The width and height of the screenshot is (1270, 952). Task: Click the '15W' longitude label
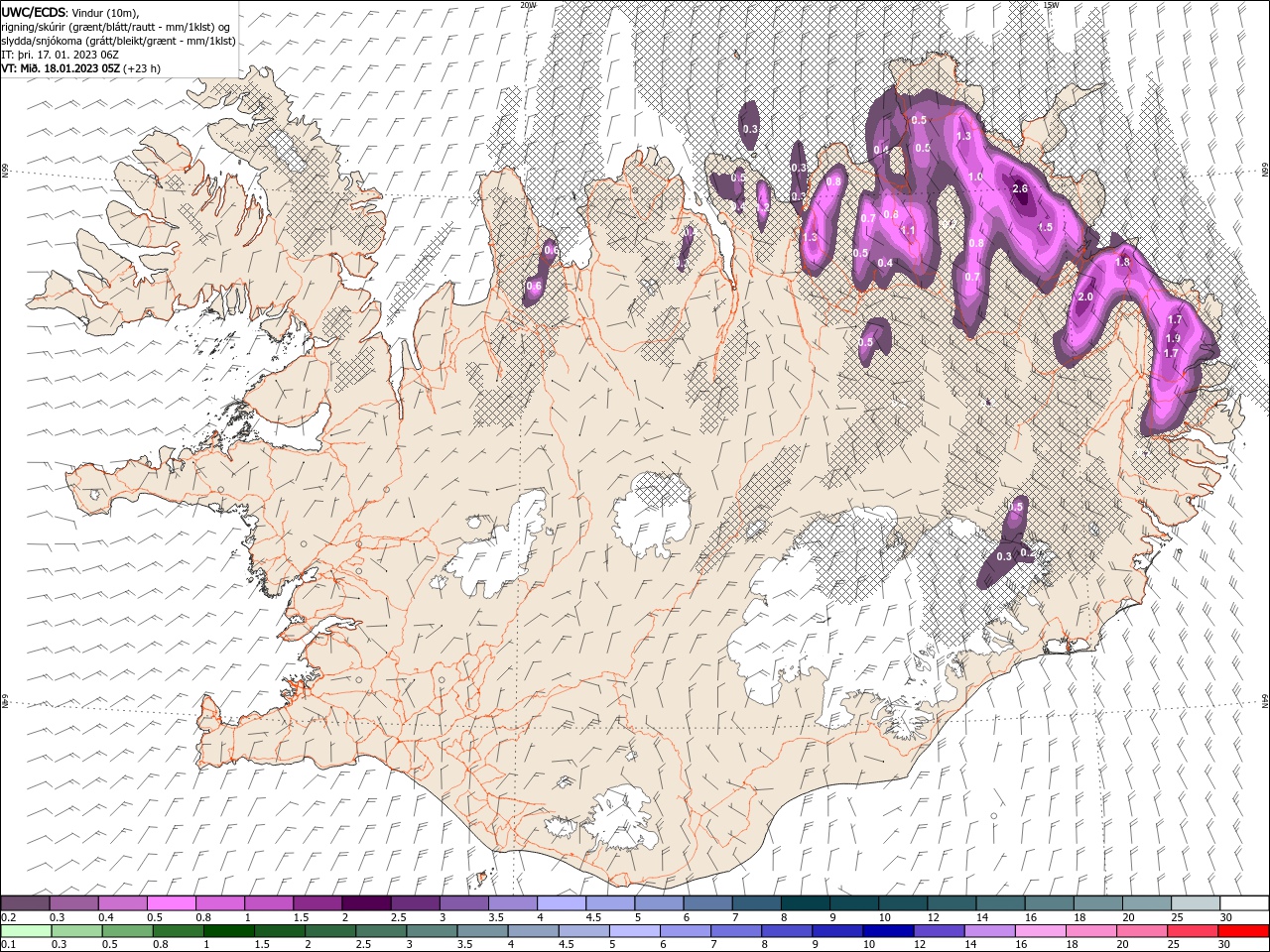[x=1051, y=5]
